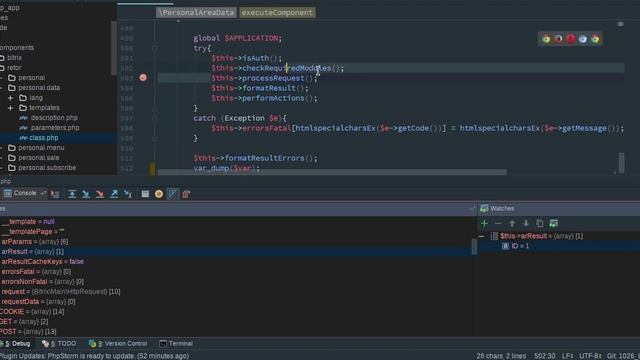Click the executeComponent breadcrumb
Image resolution: width=640 pixels, height=360 pixels.
277,13
